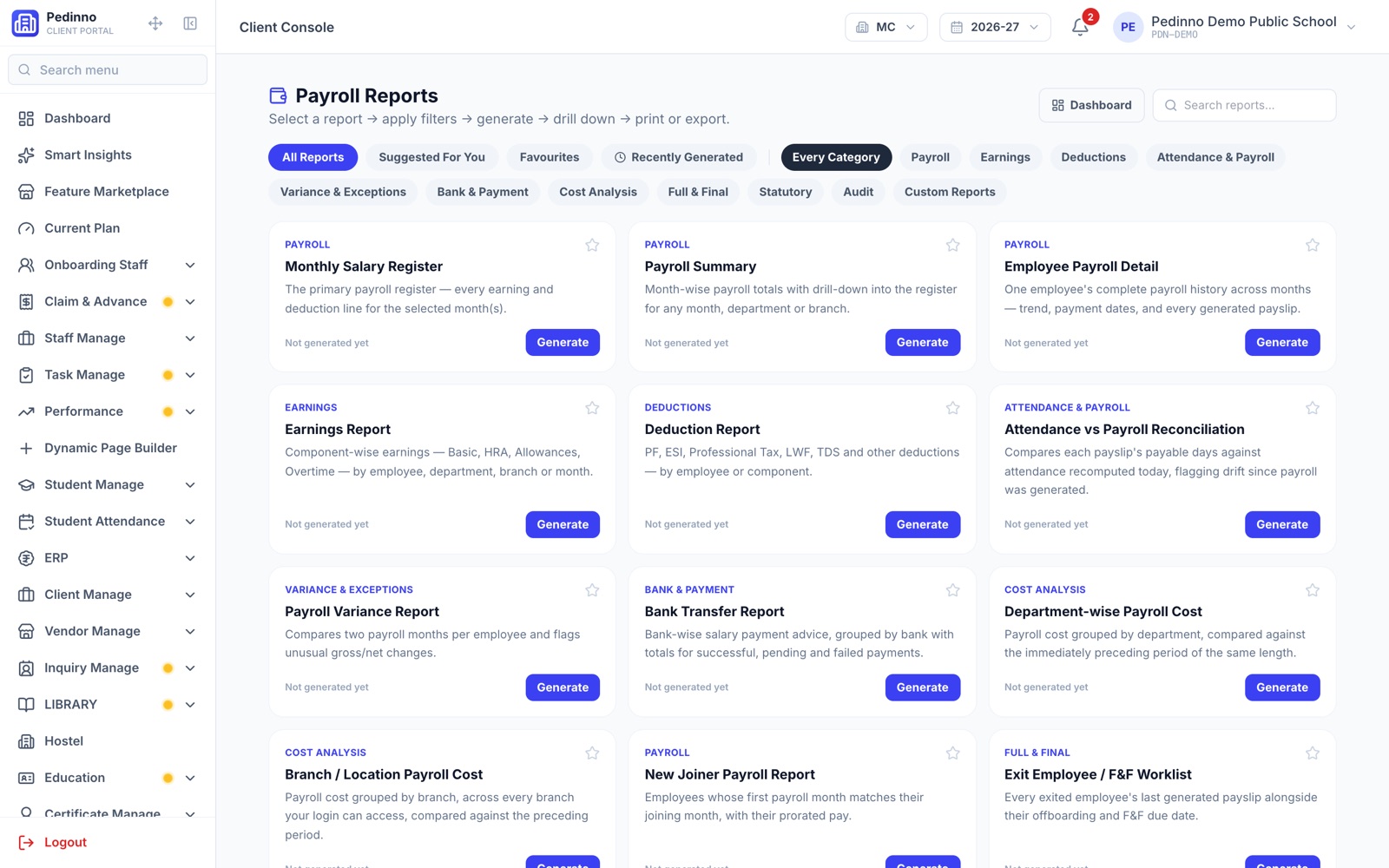Open the 2026-27 academic year dropdown

pyautogui.click(x=995, y=27)
